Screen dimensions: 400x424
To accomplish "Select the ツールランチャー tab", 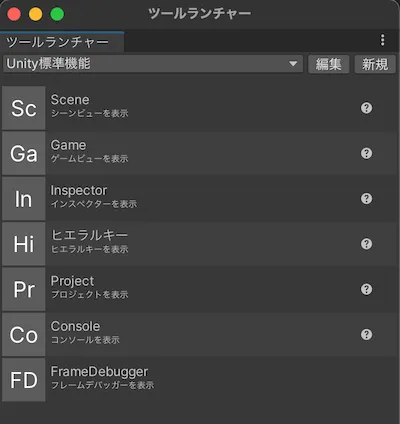I will (x=62, y=42).
